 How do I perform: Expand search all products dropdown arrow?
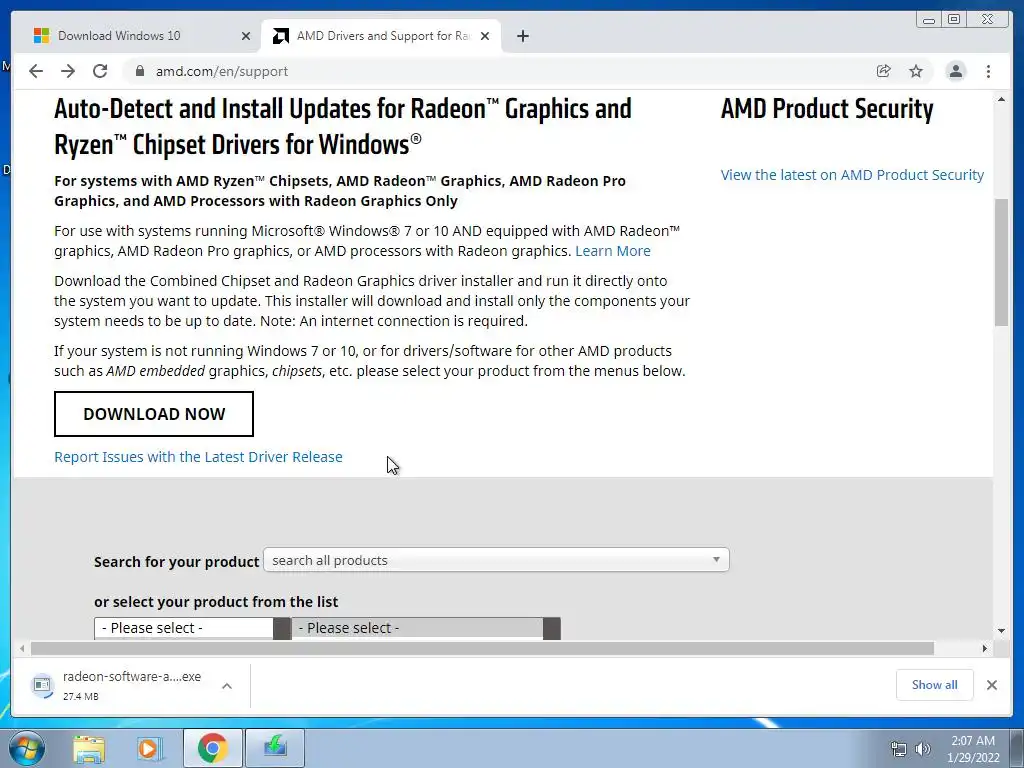point(716,560)
